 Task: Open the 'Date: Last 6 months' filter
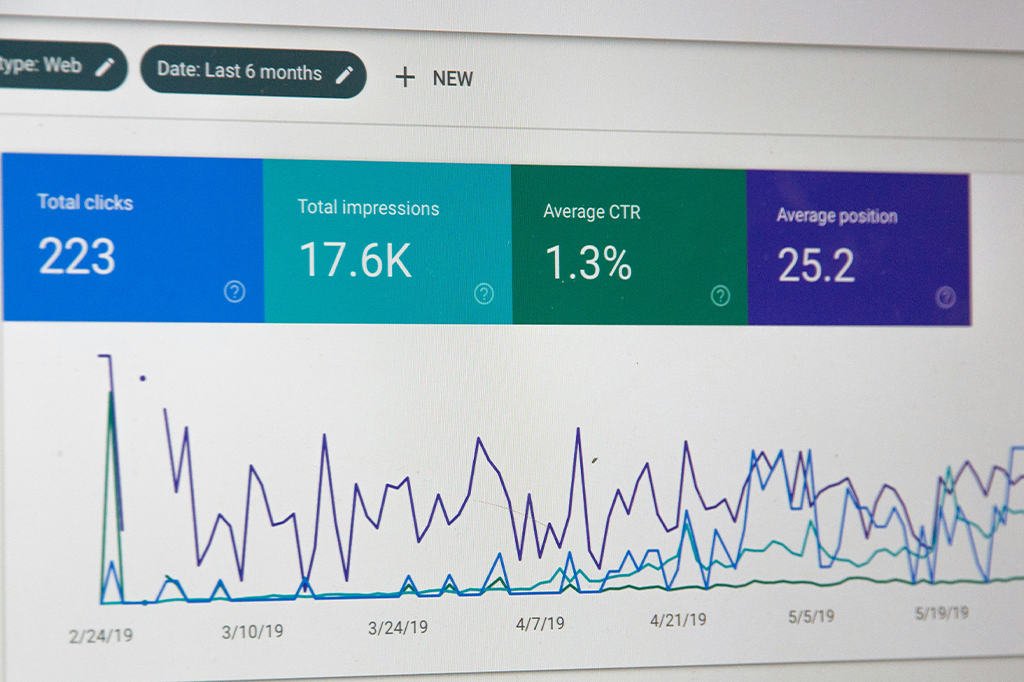tap(239, 73)
